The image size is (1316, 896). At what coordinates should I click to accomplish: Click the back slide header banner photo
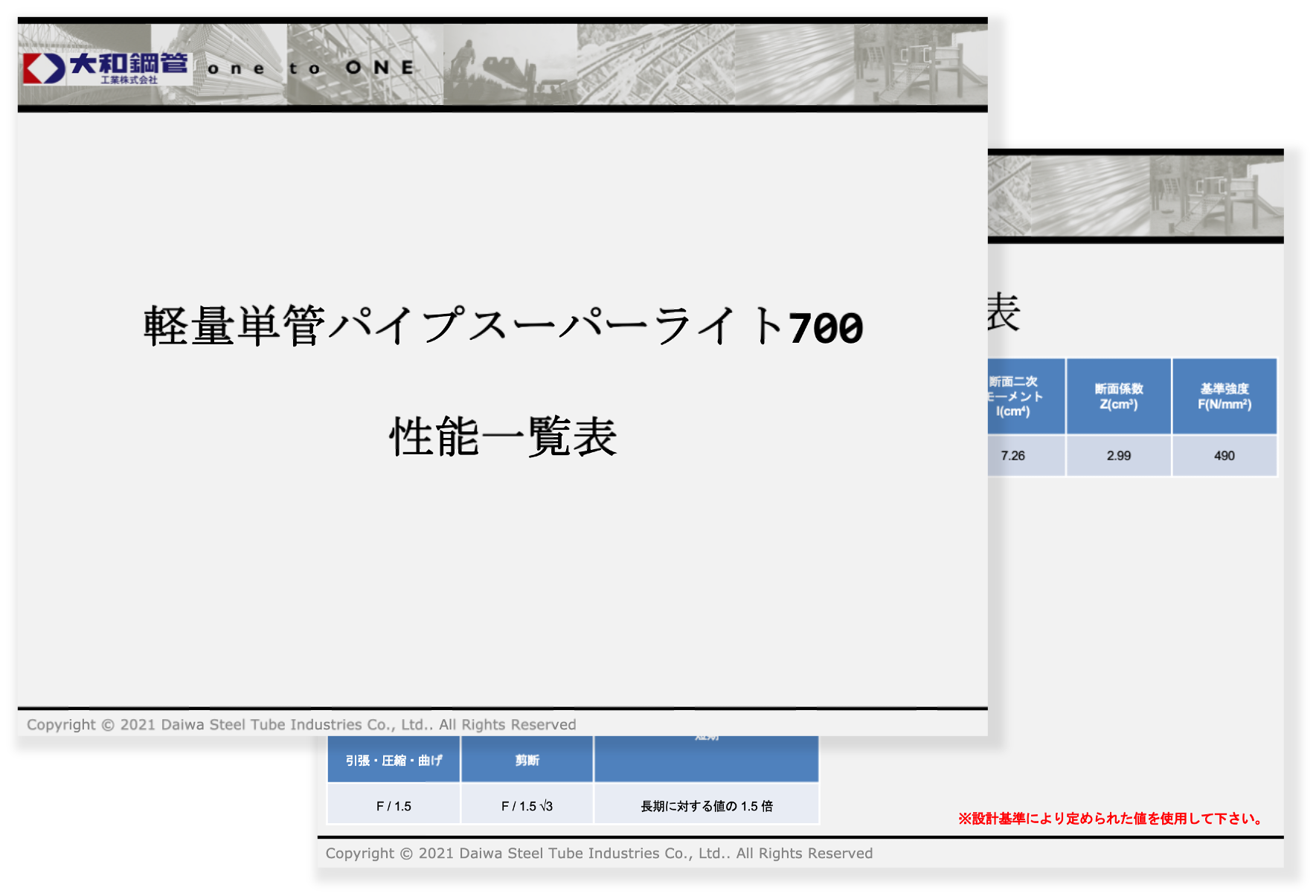click(x=1135, y=196)
